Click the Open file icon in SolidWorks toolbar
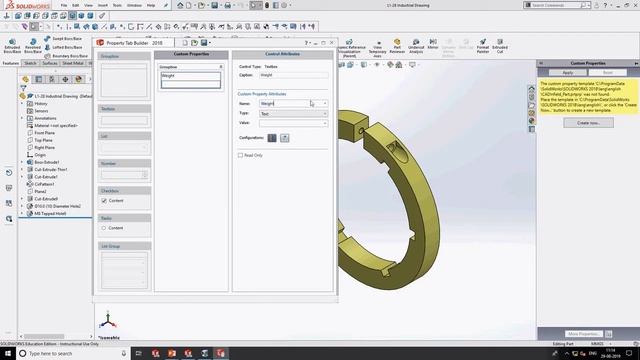The image size is (640, 360). pyautogui.click(x=201, y=5)
